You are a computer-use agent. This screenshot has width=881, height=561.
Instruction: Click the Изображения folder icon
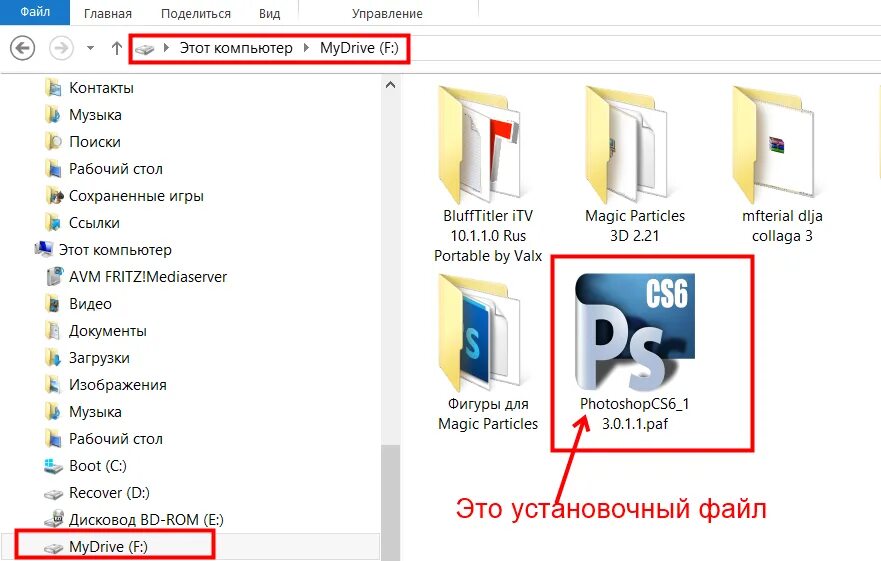(x=53, y=384)
